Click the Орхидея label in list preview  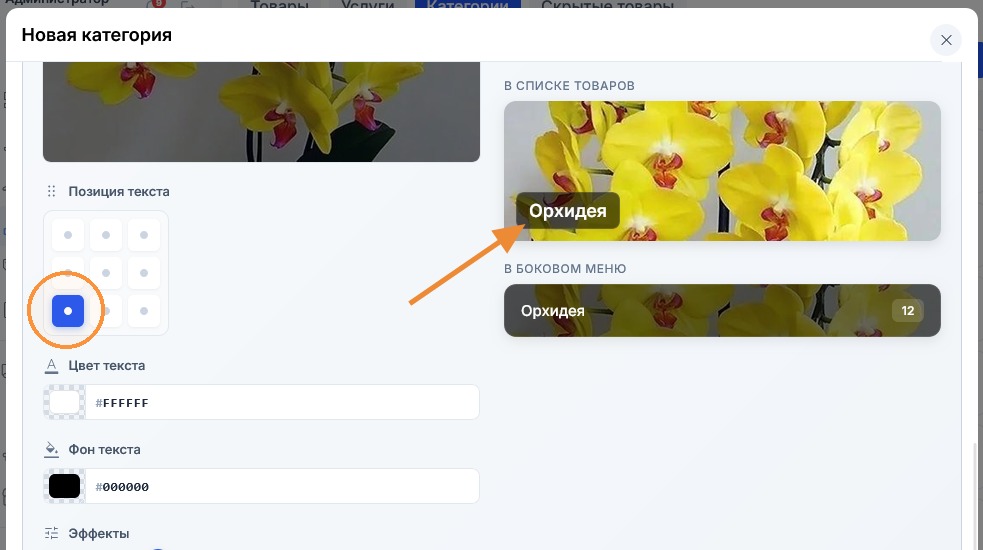point(568,211)
